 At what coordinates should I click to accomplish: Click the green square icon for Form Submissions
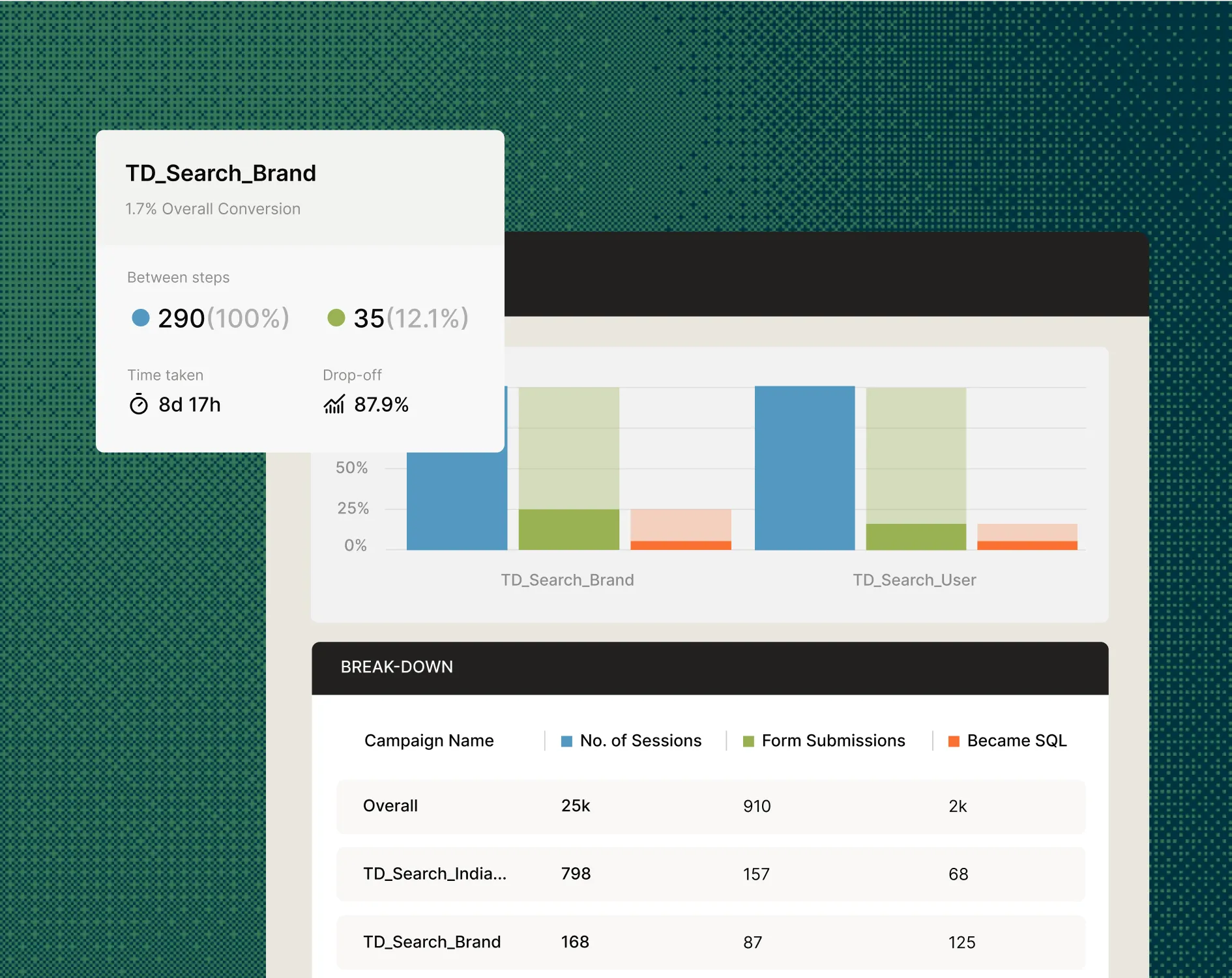(747, 741)
